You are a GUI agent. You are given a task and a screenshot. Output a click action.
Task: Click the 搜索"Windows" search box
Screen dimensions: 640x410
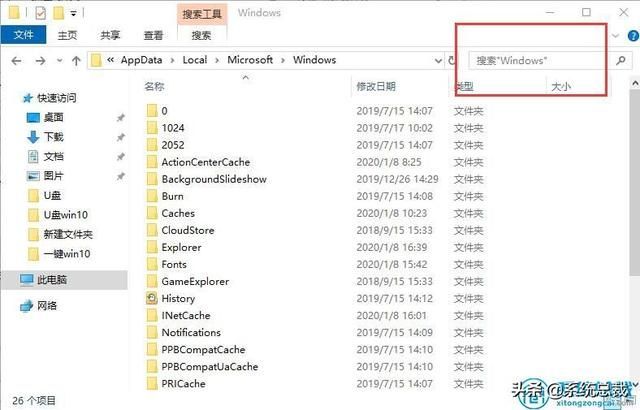click(x=539, y=61)
